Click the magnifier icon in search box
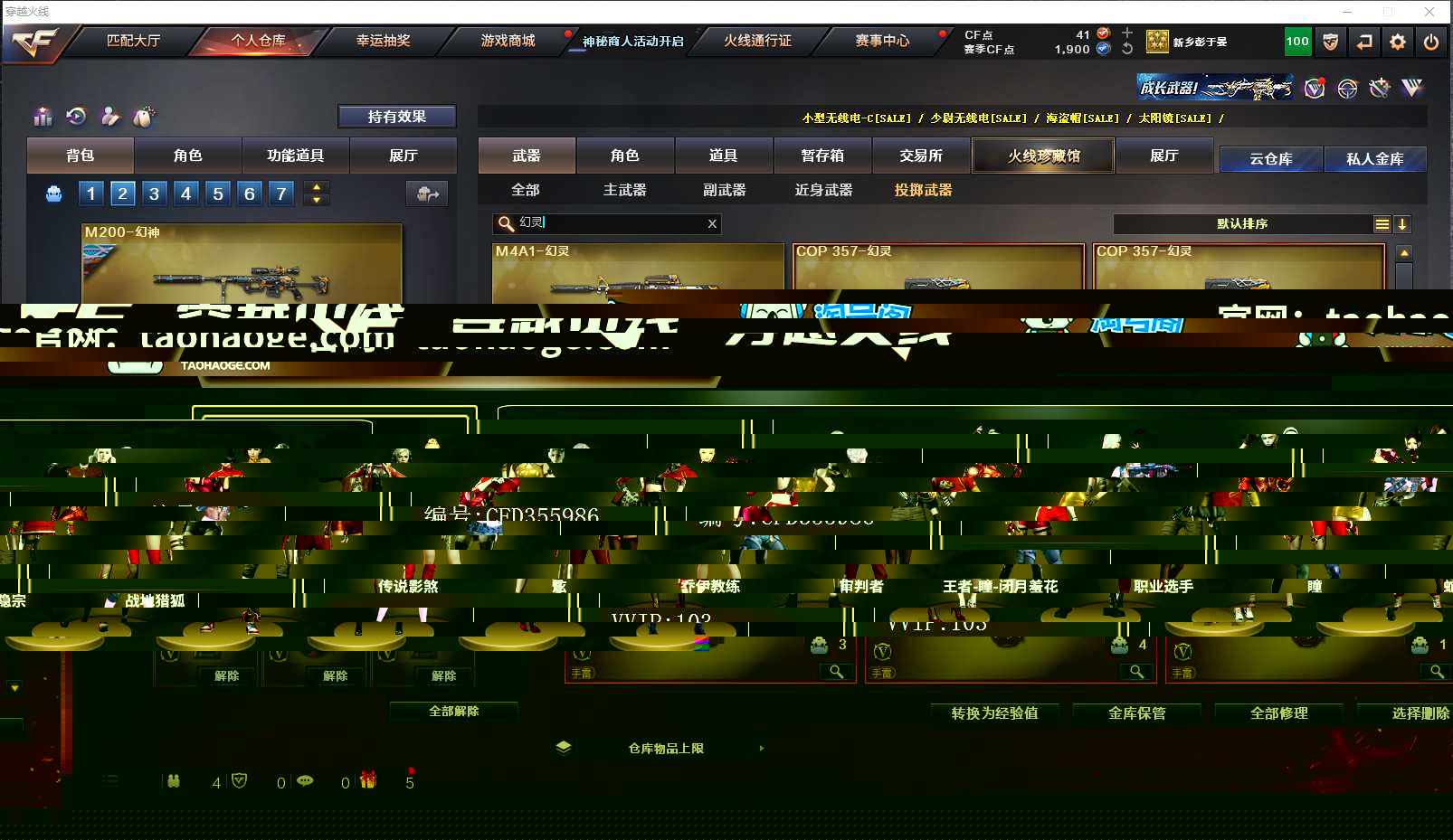The image size is (1453, 840). [x=506, y=223]
